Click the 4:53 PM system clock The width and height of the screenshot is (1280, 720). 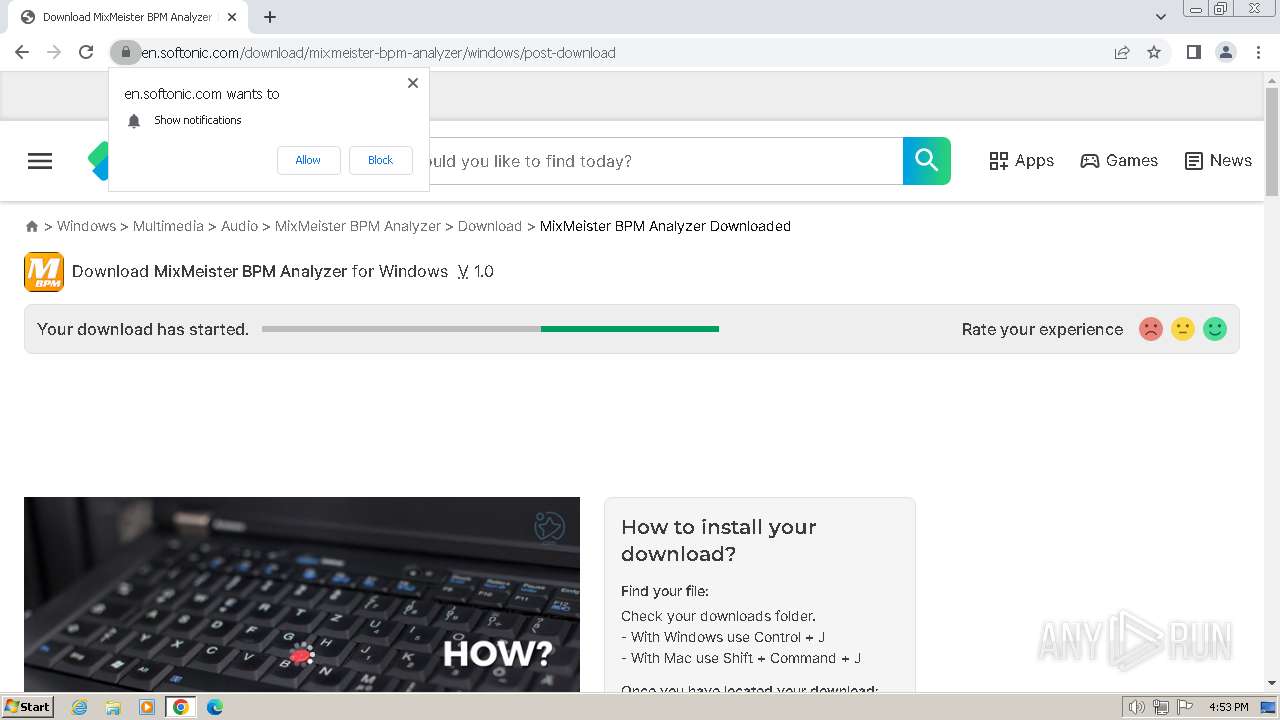point(1228,707)
